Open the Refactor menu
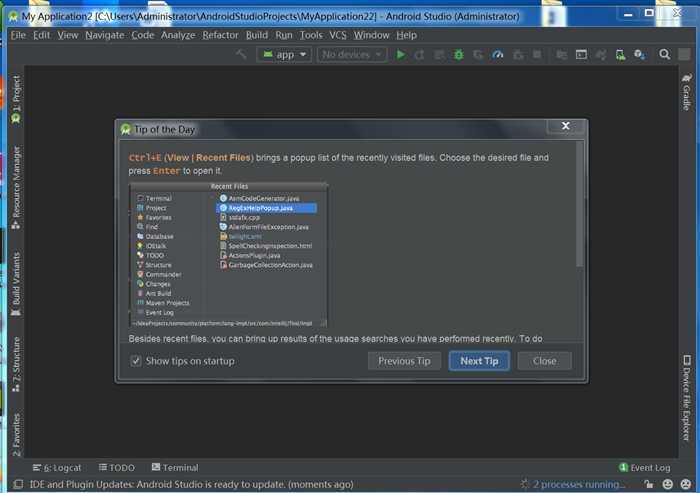This screenshot has height=493, width=700. [221, 35]
